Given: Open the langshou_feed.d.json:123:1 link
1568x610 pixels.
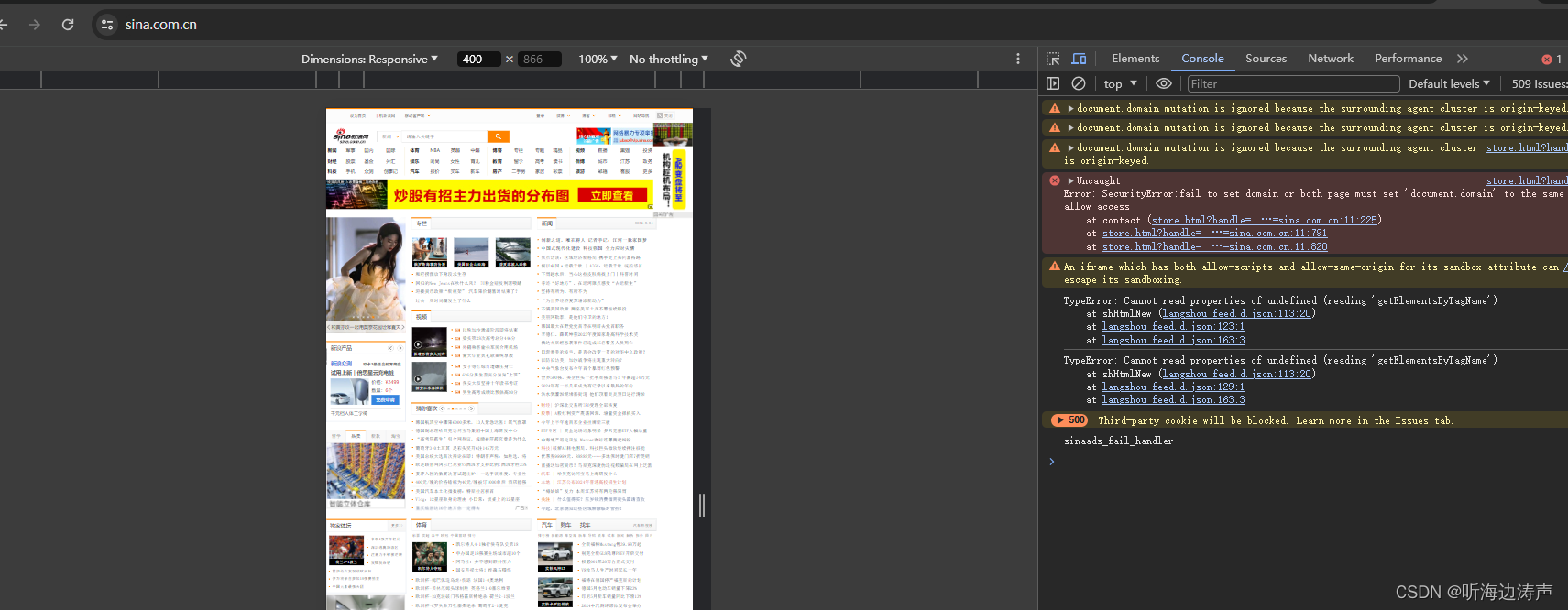Looking at the screenshot, I should click(1173, 326).
